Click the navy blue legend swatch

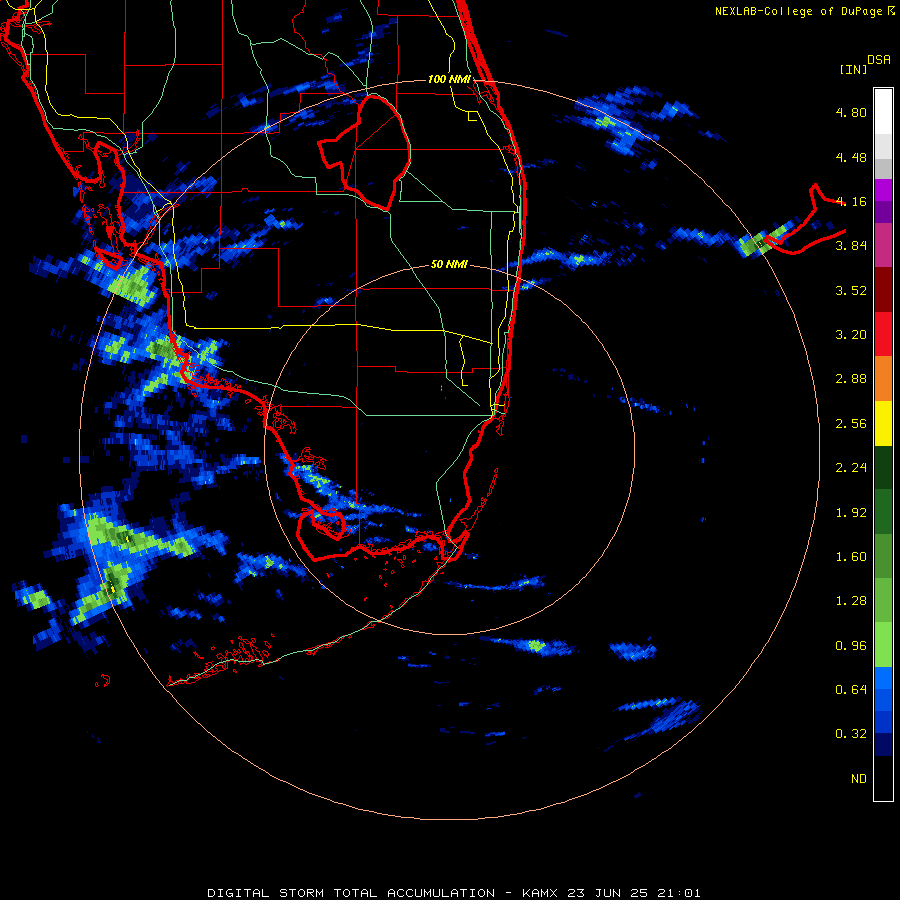(883, 744)
